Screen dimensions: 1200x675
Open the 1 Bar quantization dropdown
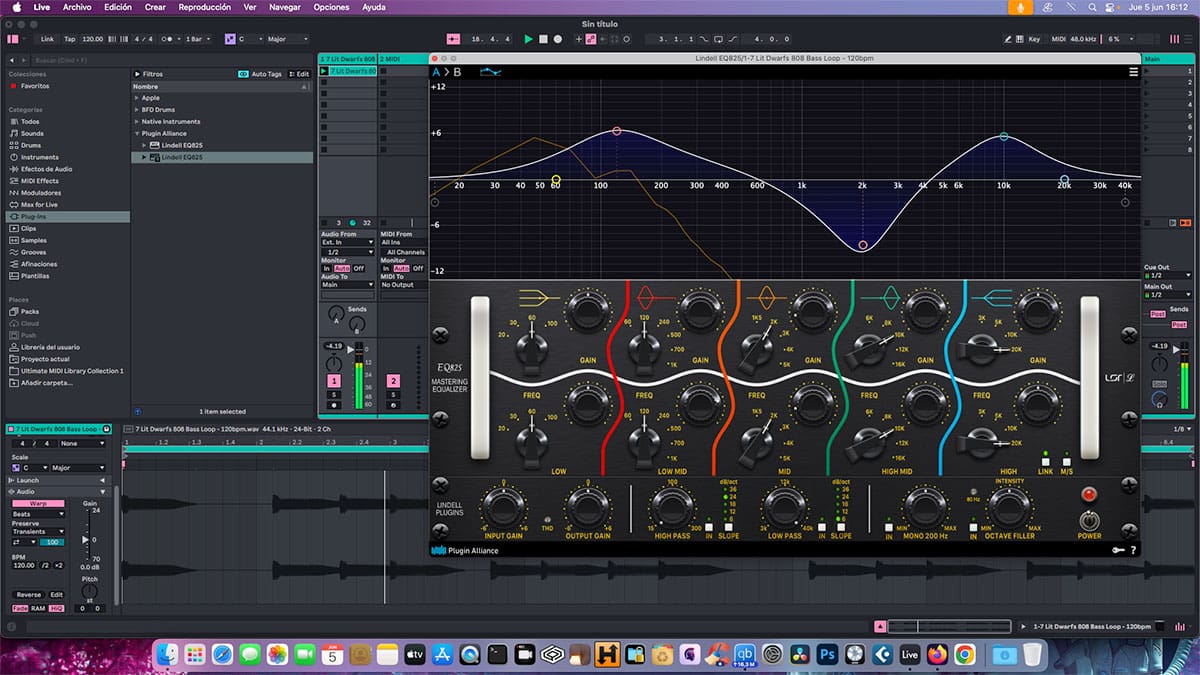196,39
